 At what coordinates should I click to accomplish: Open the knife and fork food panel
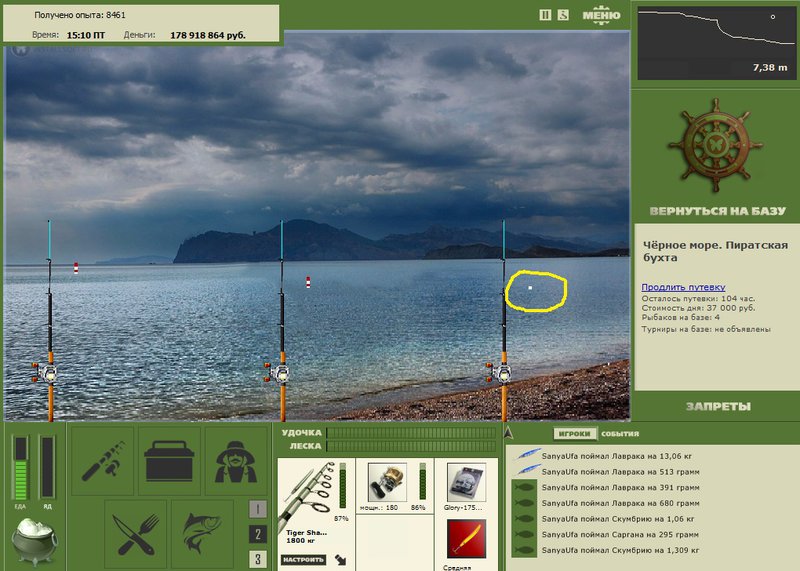[136, 534]
